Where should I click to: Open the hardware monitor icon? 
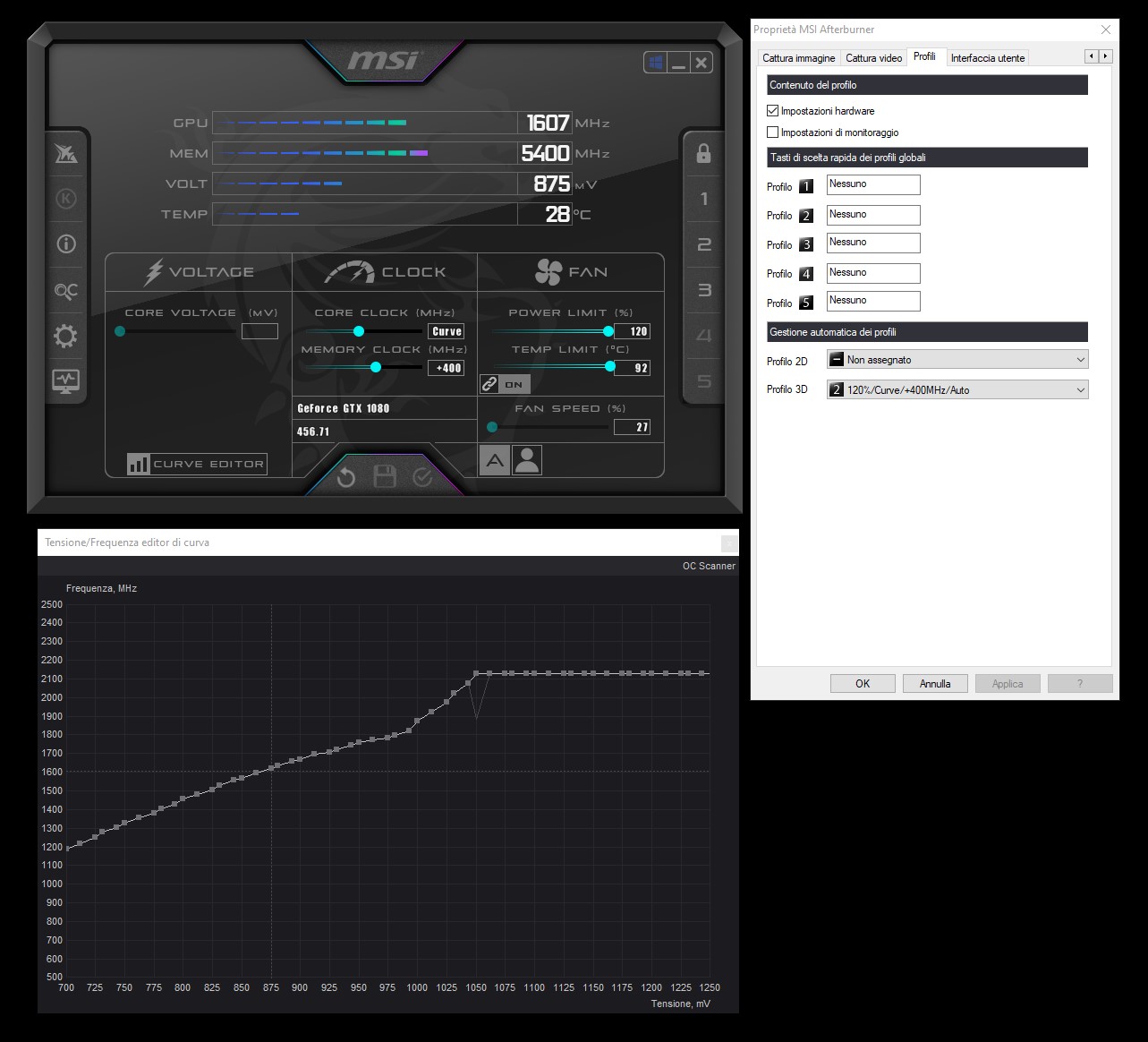point(66,381)
